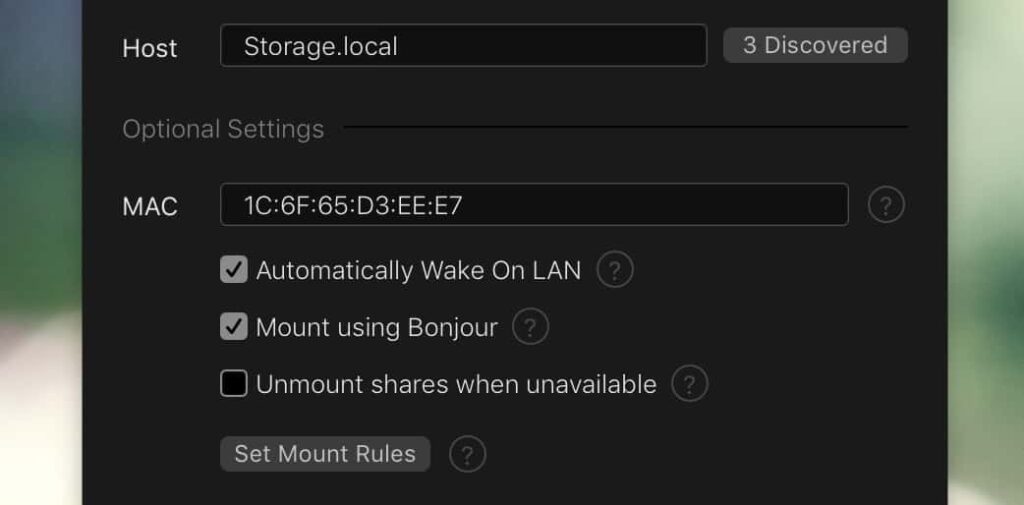The width and height of the screenshot is (1024, 505).
Task: Click the help icon beside the MAC field
Action: [x=886, y=205]
